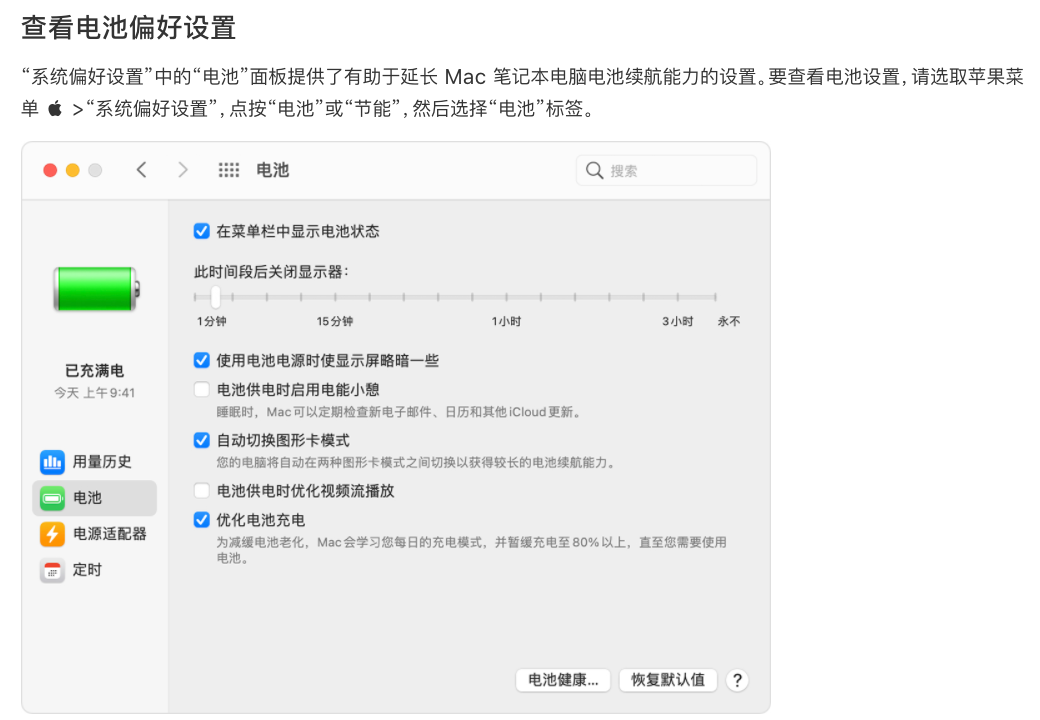Click the Schedule (定时) calendar icon
The width and height of the screenshot is (1040, 720).
coord(52,570)
